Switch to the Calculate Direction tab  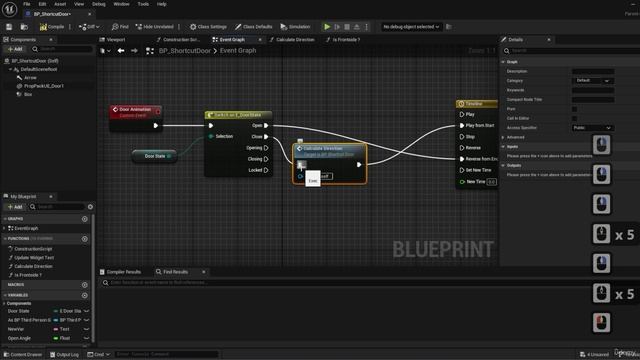pos(292,40)
